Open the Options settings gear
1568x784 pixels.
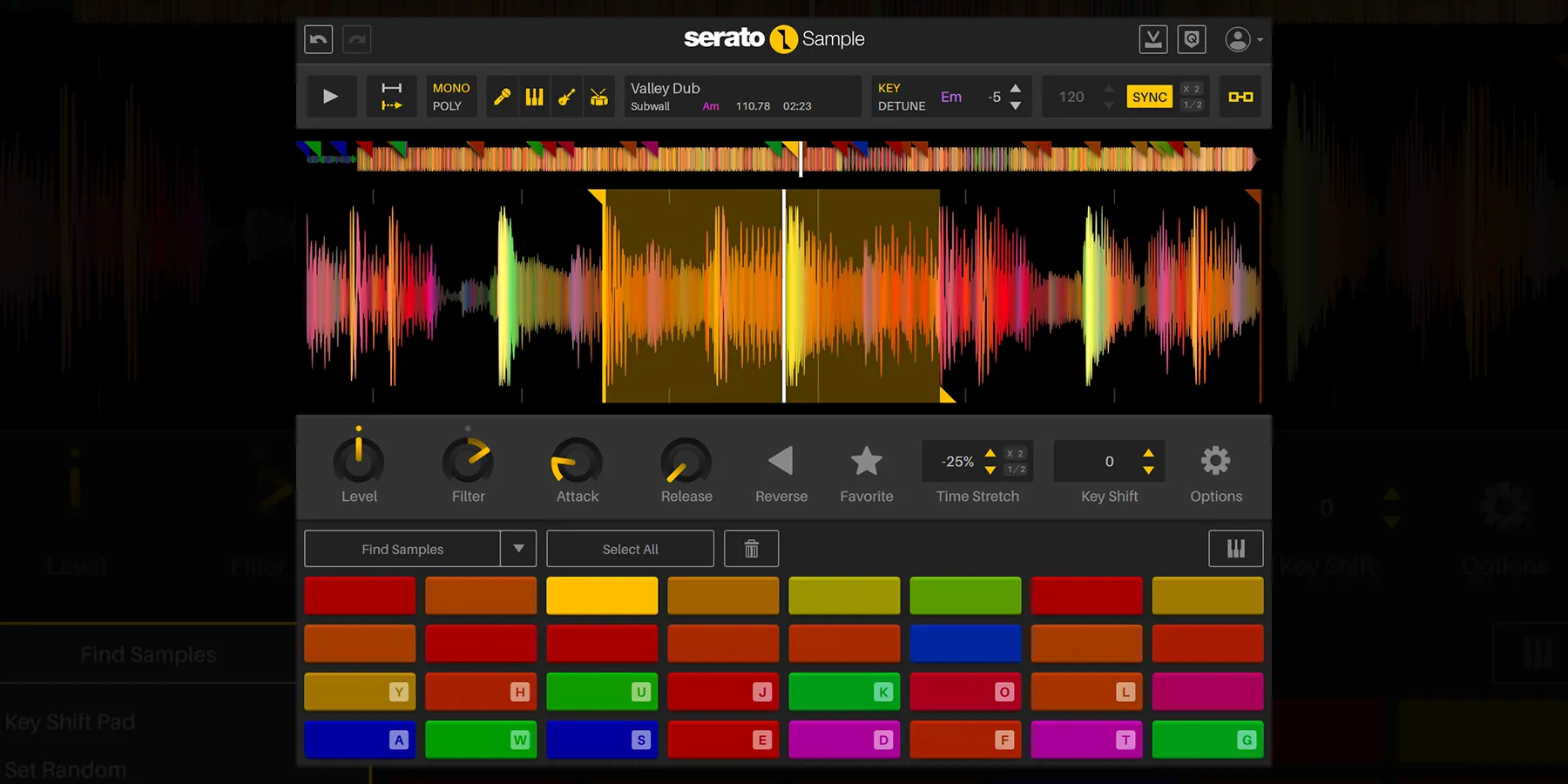pos(1215,462)
